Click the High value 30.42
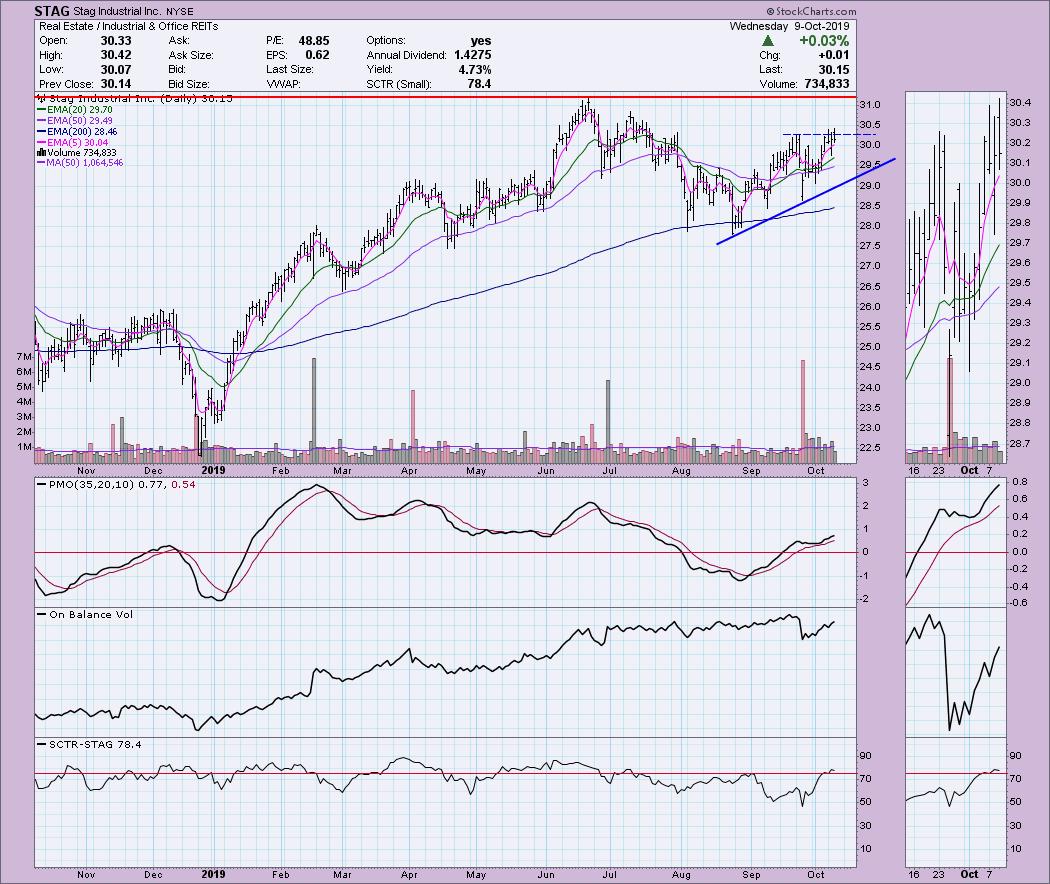Viewport: 1050px width, 884px height. click(116, 55)
